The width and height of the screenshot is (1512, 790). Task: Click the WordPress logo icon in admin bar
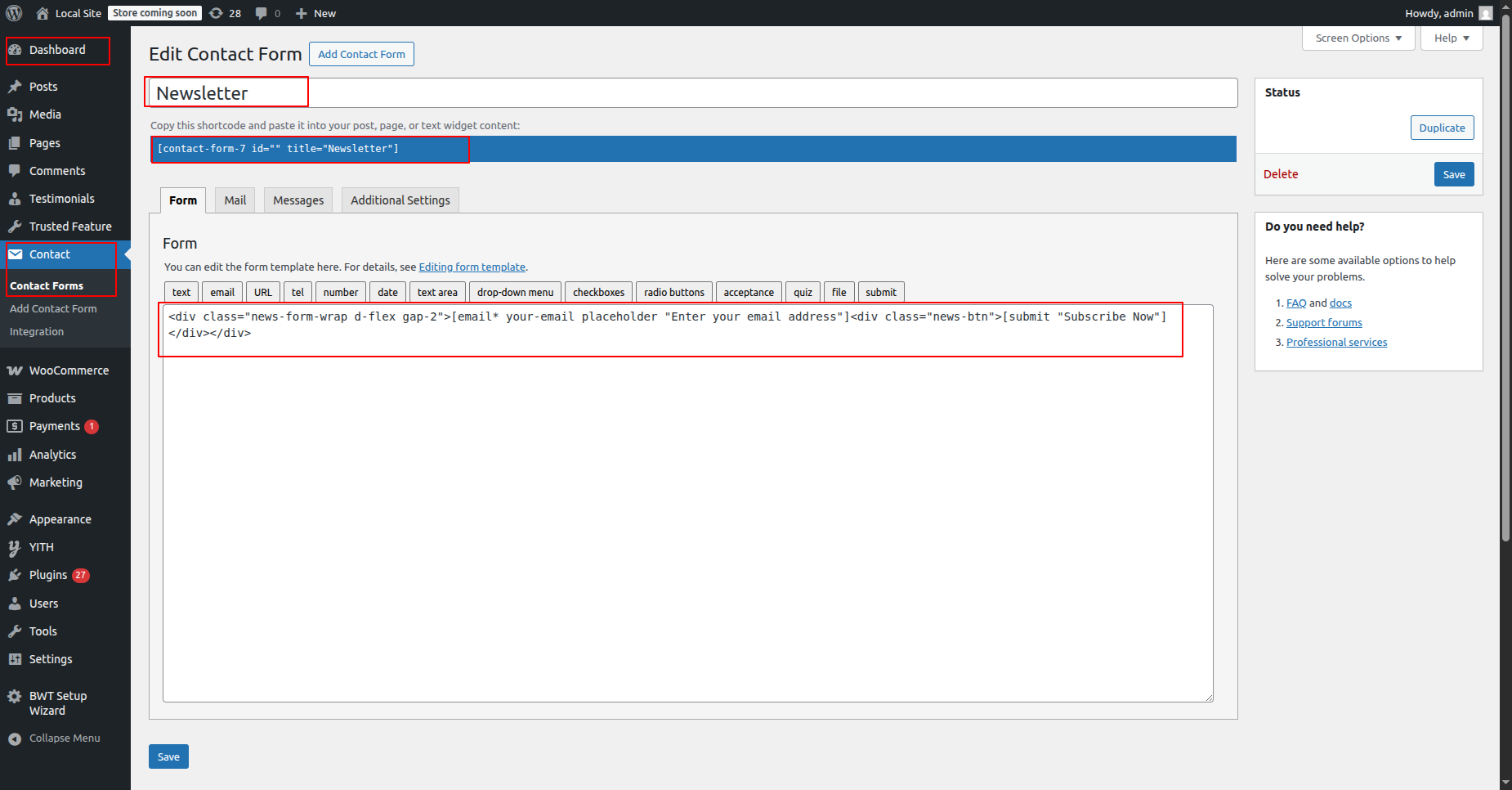click(14, 13)
